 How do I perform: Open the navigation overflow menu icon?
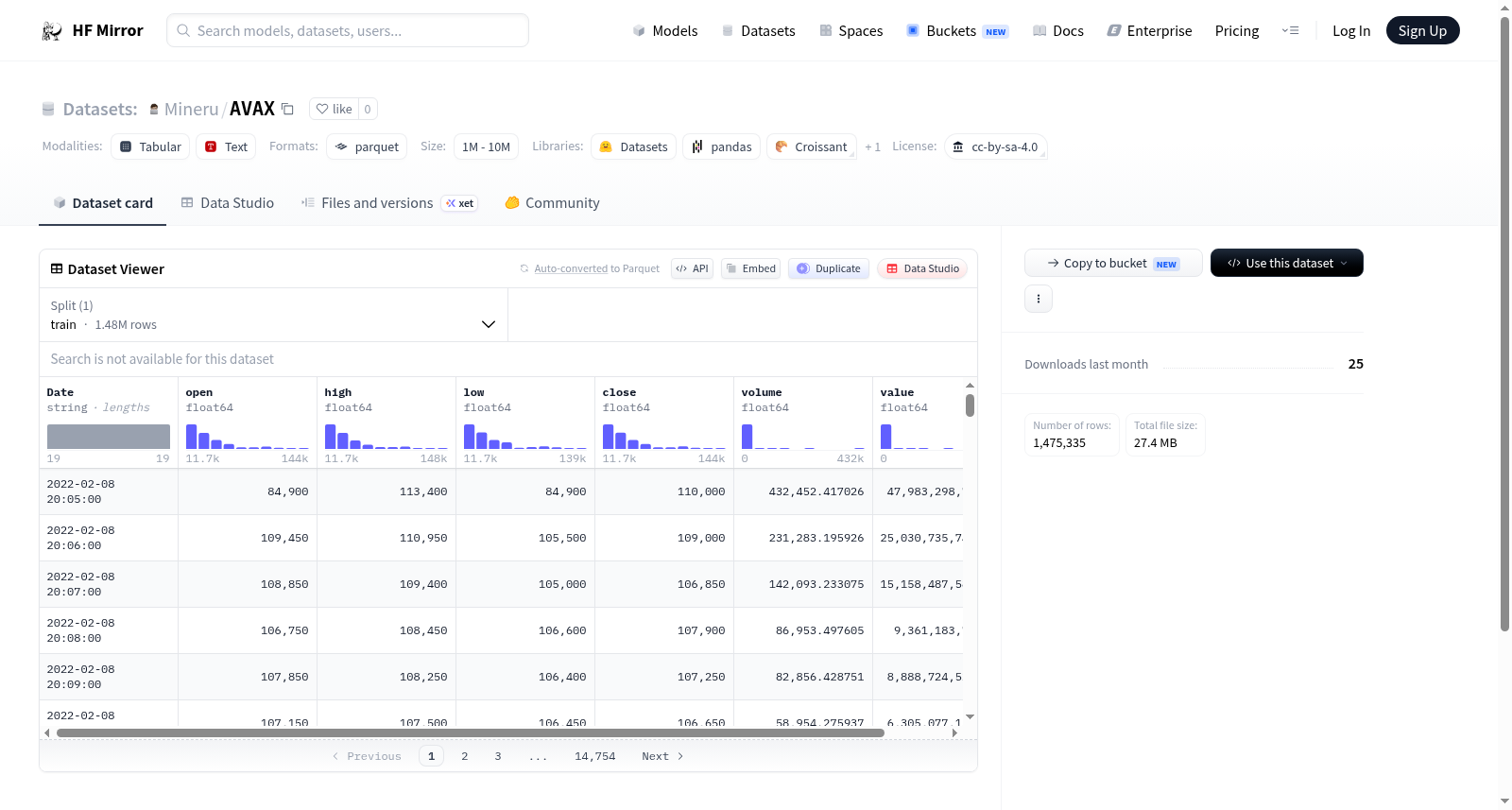1290,30
